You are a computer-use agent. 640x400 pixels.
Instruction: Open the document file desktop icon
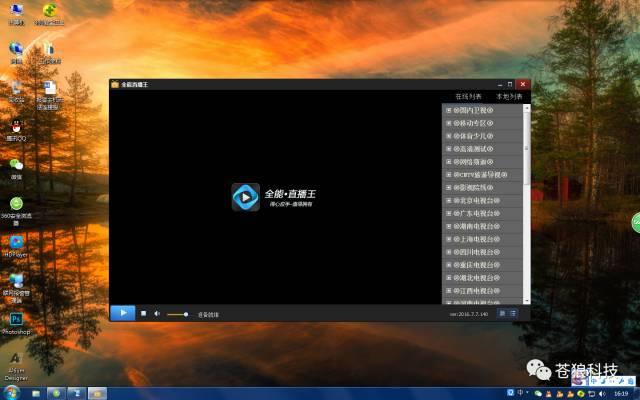pos(50,95)
